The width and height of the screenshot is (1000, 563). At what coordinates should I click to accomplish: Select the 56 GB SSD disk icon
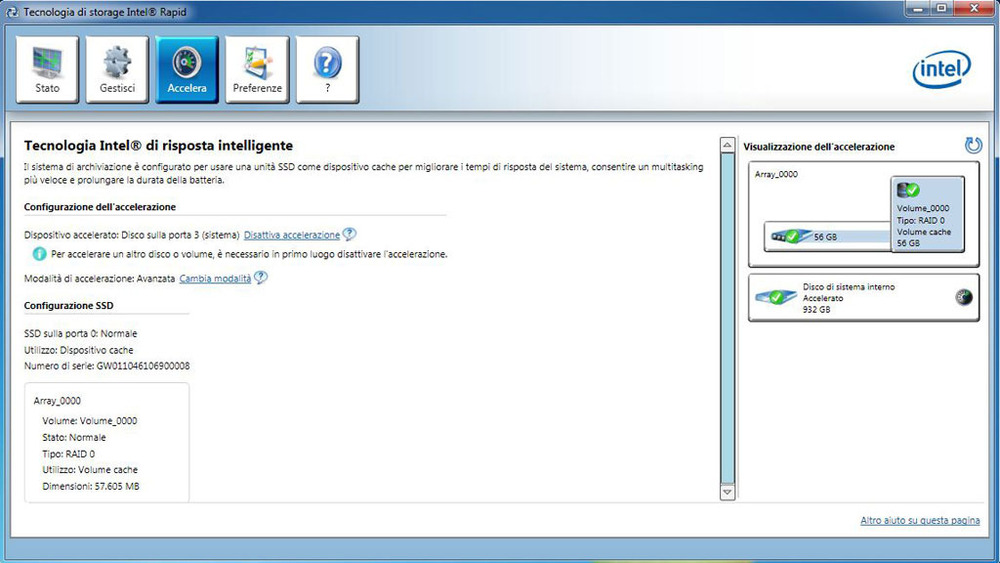pyautogui.click(x=791, y=237)
